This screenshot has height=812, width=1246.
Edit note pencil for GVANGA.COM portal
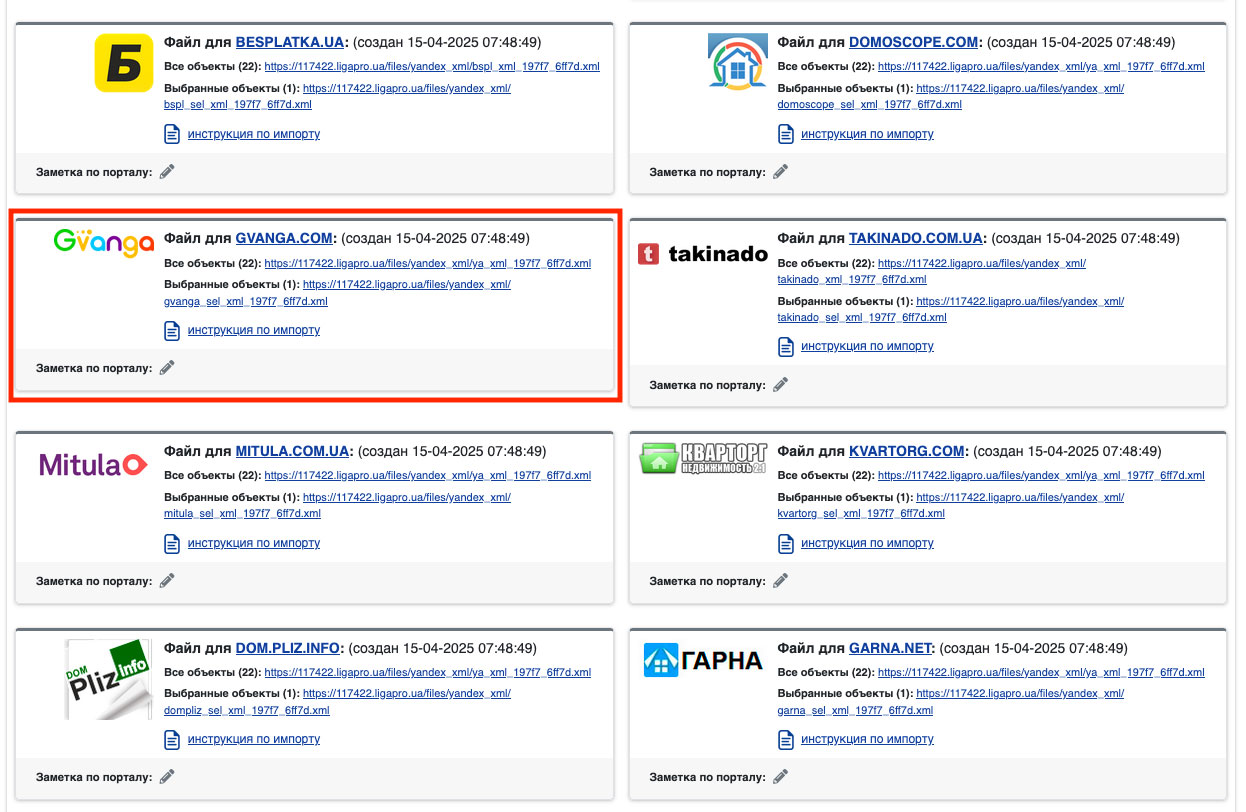click(x=167, y=368)
